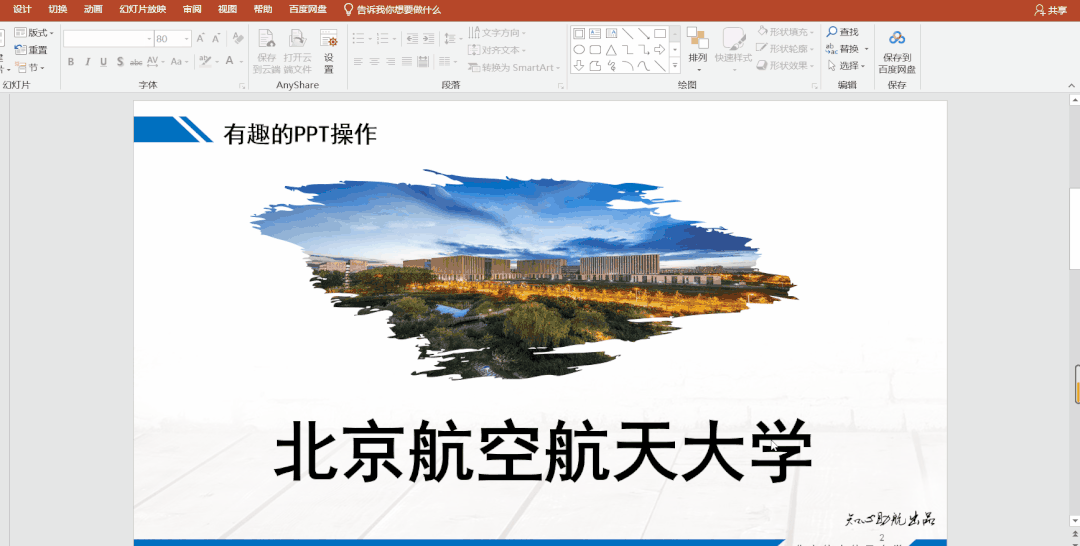This screenshot has width=1080, height=546.
Task: Click the 查找 find button
Action: [x=843, y=32]
